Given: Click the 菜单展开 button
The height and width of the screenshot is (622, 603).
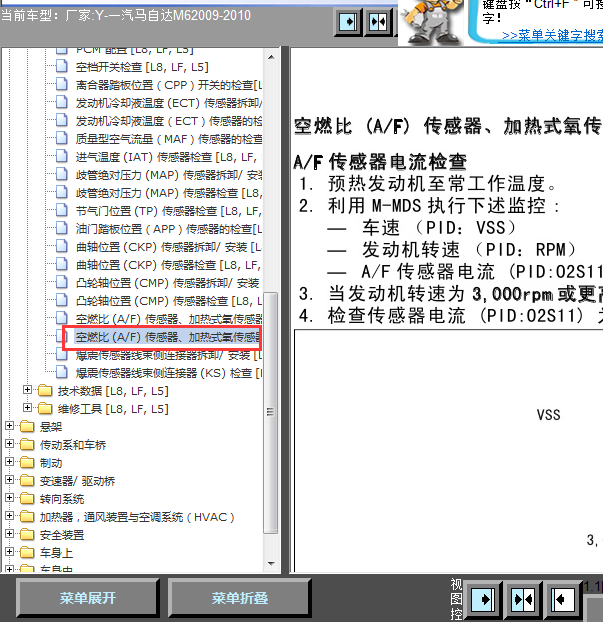Looking at the screenshot, I should tap(88, 598).
